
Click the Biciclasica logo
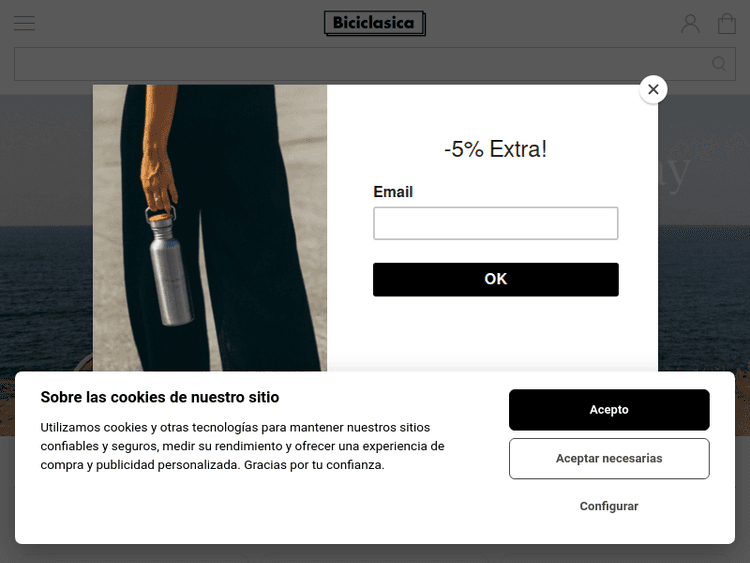coord(375,23)
